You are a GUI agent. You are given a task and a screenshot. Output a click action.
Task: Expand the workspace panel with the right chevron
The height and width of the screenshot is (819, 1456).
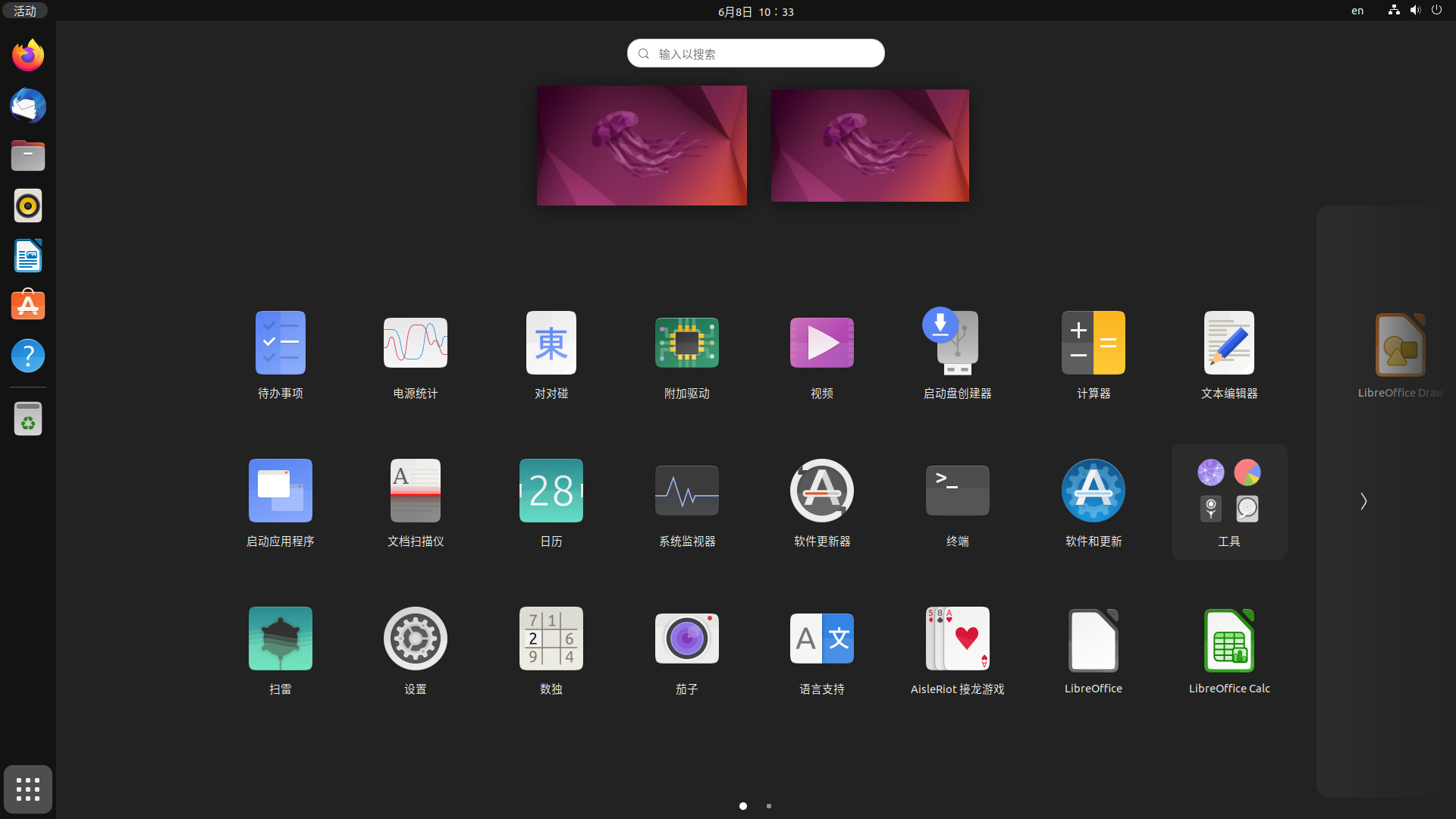(x=1363, y=501)
